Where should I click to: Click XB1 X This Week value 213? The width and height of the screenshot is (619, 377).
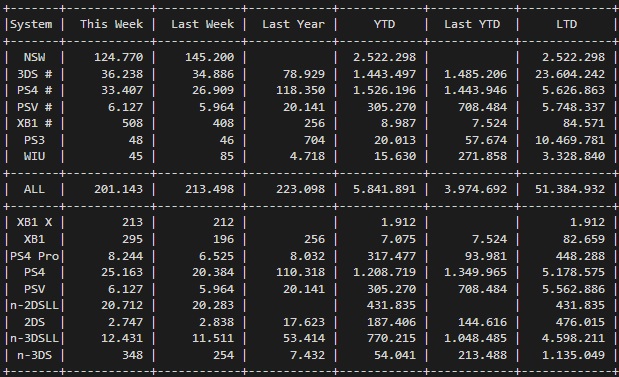pyautogui.click(x=132, y=222)
